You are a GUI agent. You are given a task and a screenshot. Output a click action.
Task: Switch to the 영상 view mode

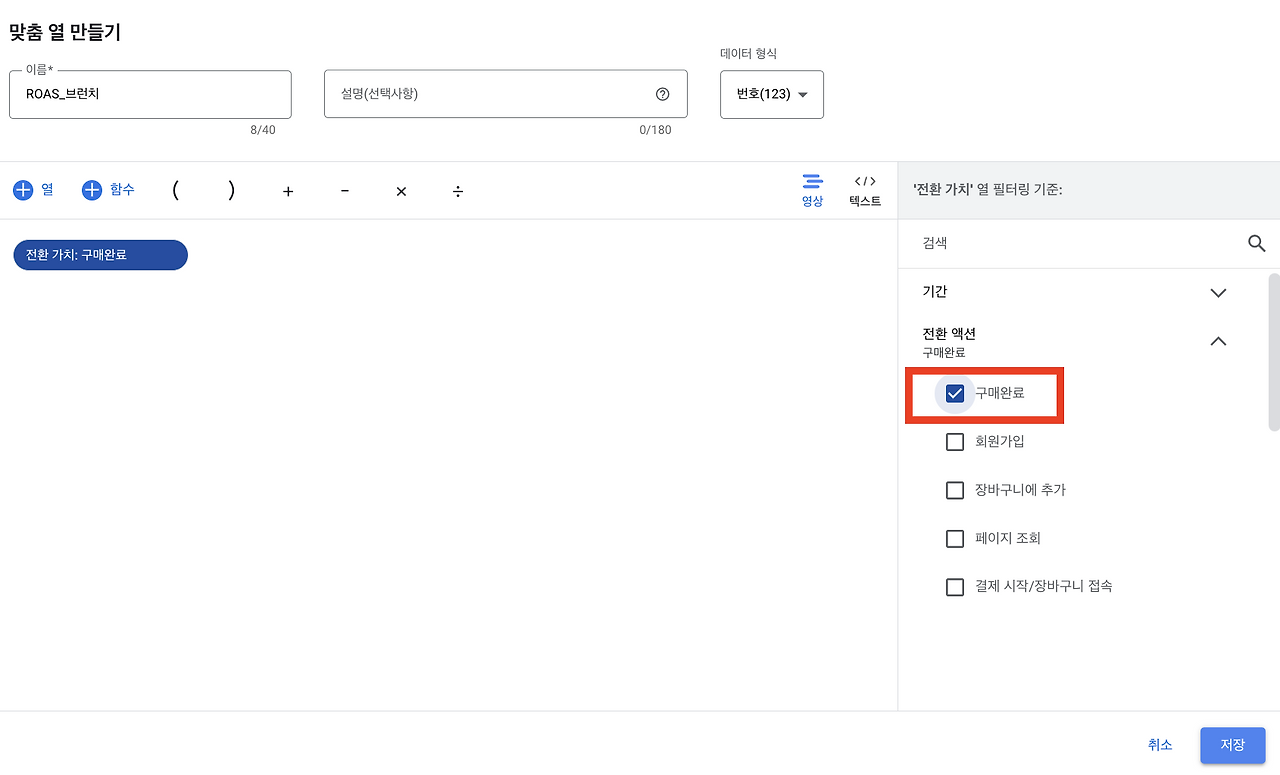click(x=812, y=189)
